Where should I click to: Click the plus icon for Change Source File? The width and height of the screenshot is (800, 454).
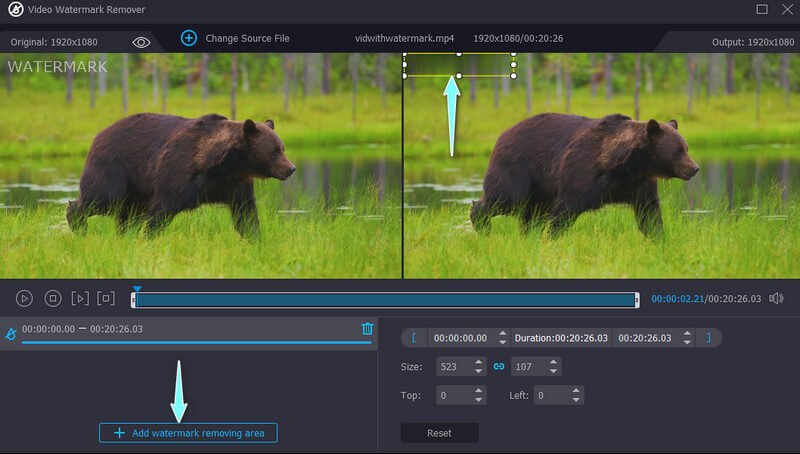click(189, 38)
